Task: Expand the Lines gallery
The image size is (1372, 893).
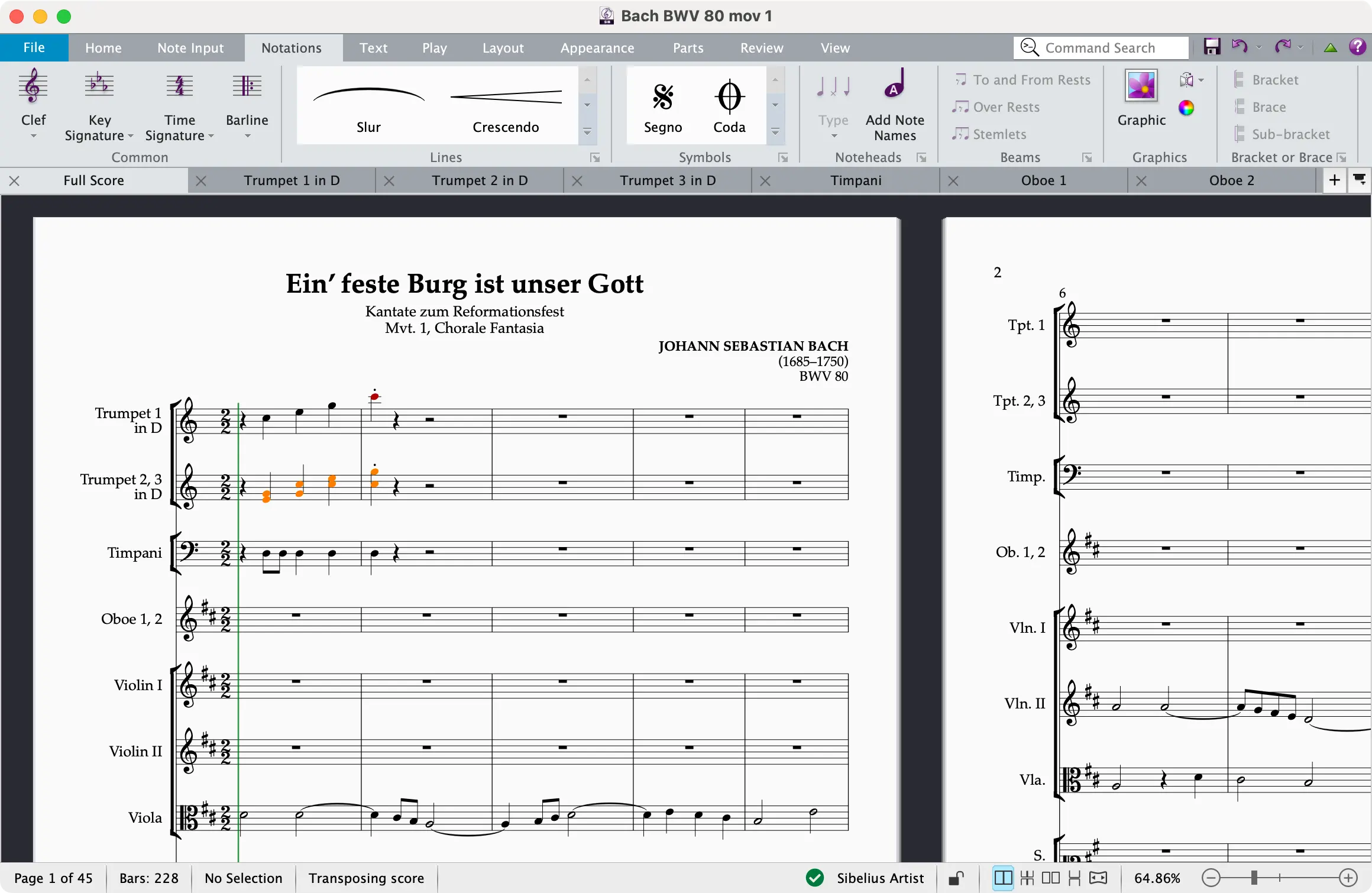Action: [x=587, y=132]
